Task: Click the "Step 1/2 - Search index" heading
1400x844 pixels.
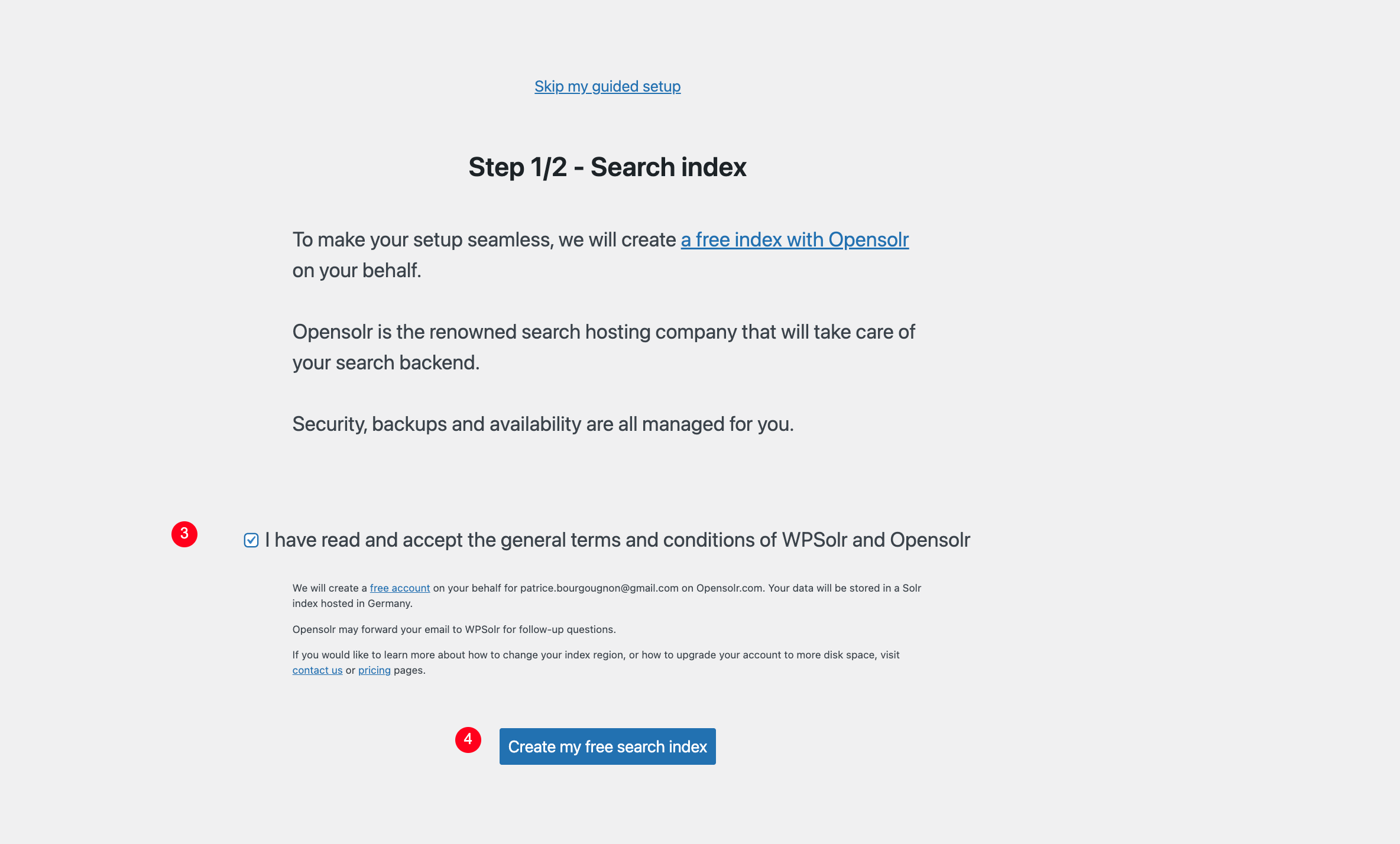Action: pos(607,167)
